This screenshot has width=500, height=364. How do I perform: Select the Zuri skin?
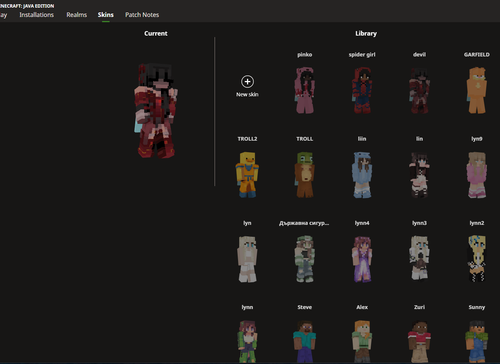419,341
